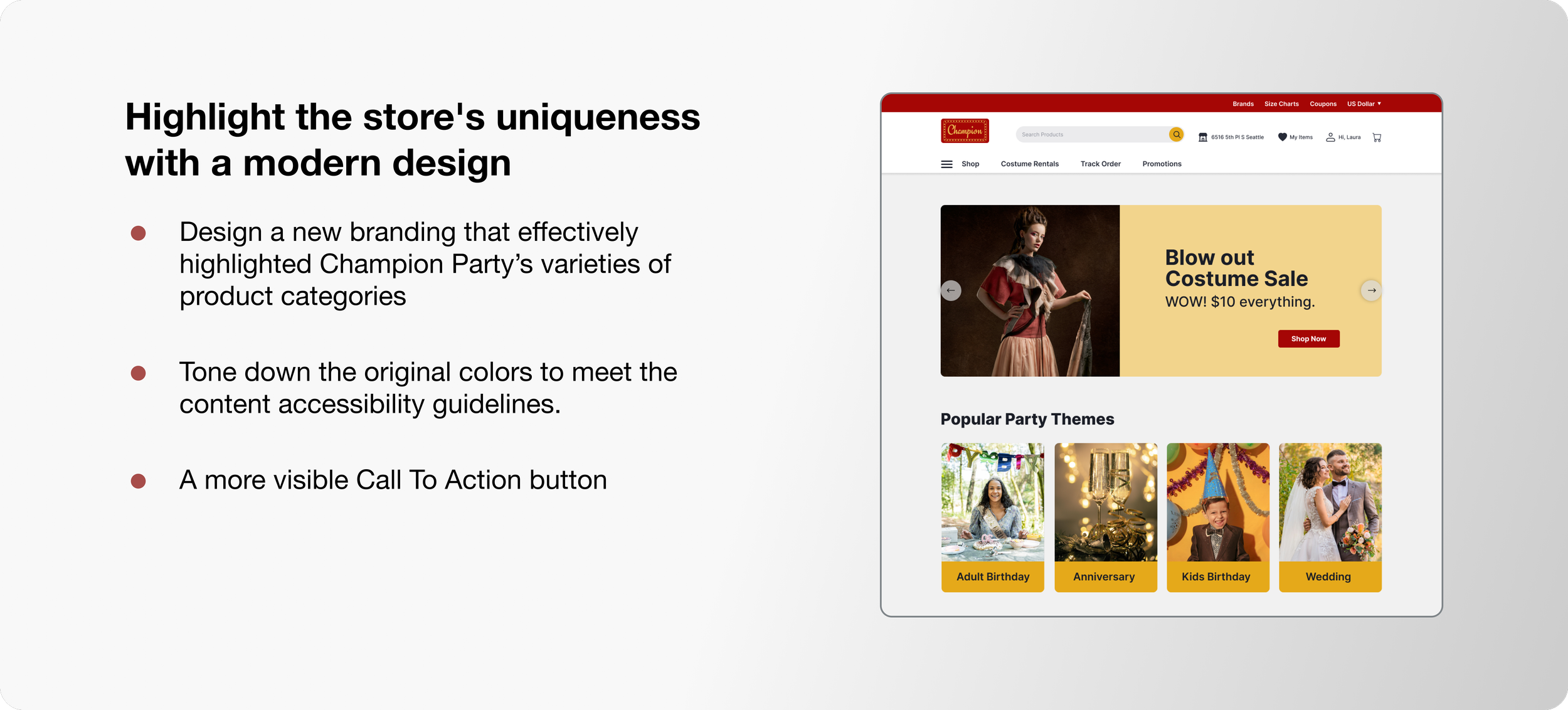Open the Kids Birthday theme card

coord(1218,517)
